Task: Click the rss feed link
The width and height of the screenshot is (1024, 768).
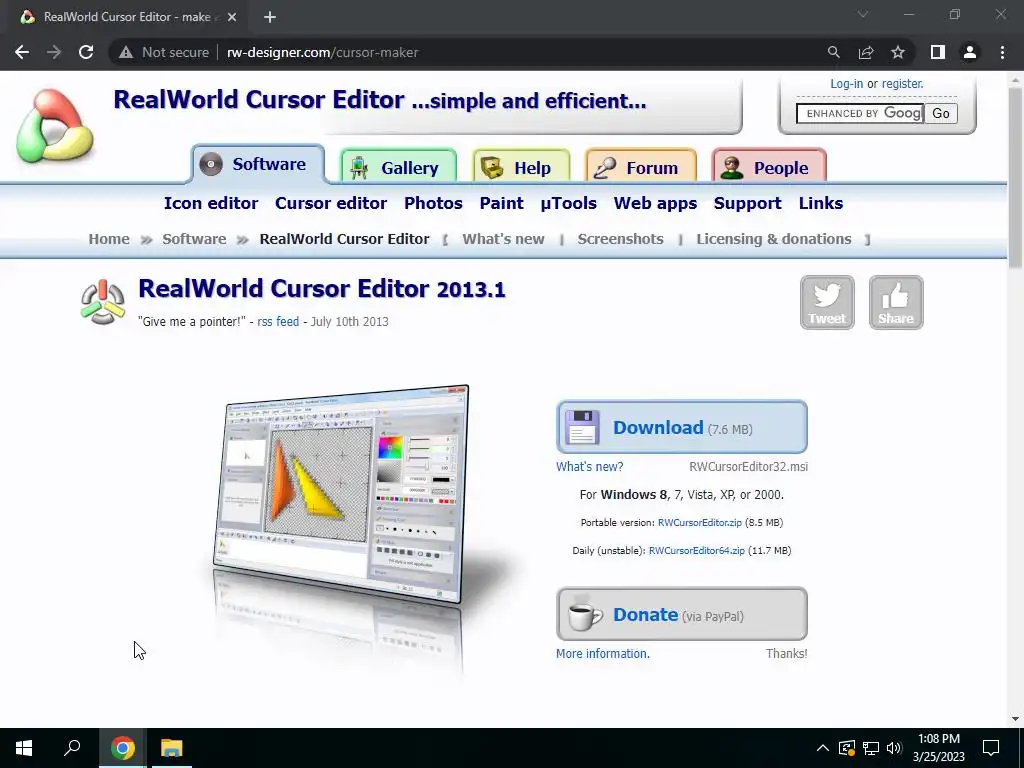Action: tap(278, 321)
